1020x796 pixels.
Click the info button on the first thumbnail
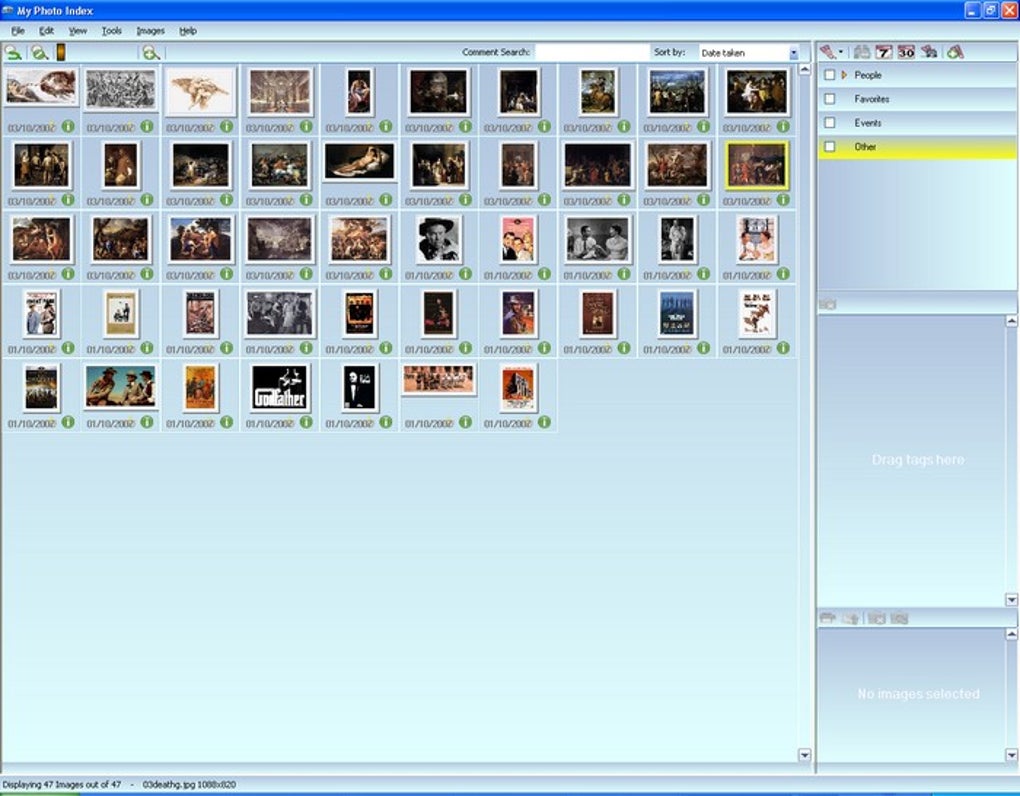66,127
